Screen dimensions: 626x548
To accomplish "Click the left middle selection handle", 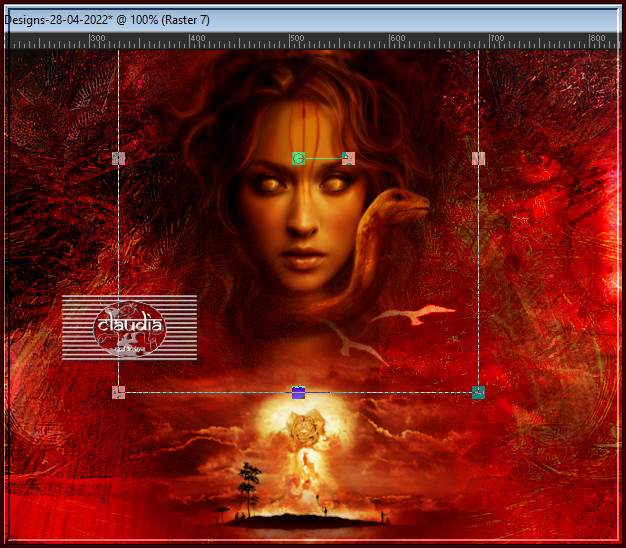I will pos(119,158).
